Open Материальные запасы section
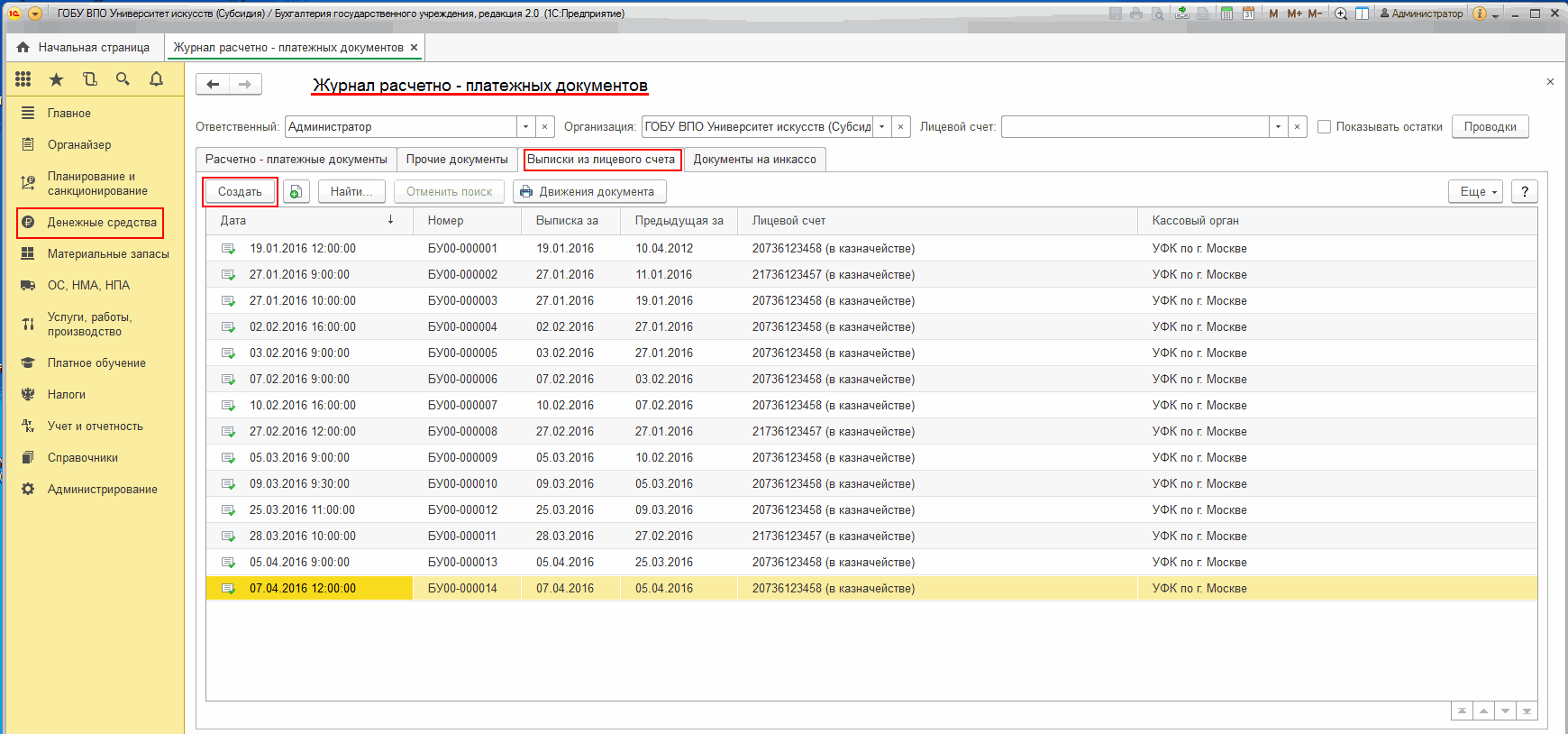Image resolution: width=1568 pixels, height=734 pixels. (x=108, y=254)
